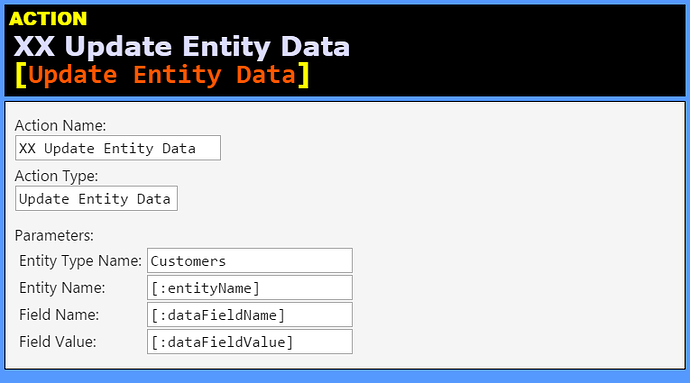Viewport: 690px width, 383px height.
Task: Click the Field Value: label
Action: pos(58,342)
